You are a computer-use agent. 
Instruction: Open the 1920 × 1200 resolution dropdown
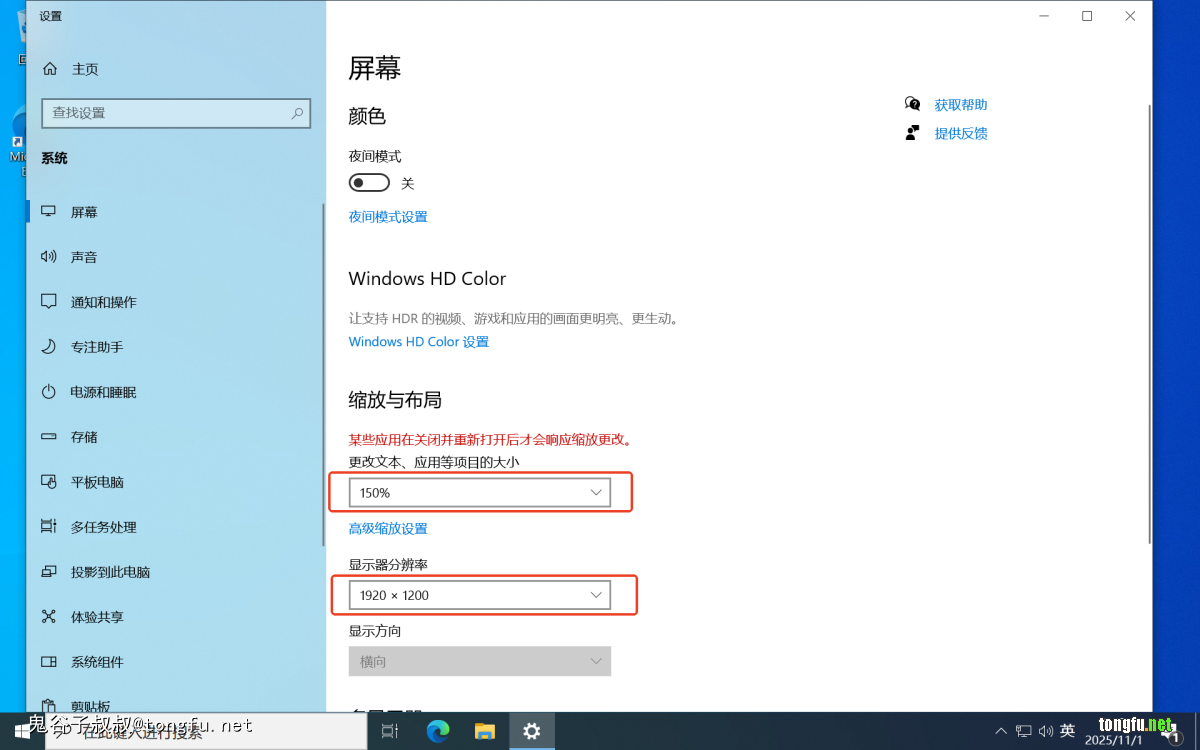click(479, 595)
